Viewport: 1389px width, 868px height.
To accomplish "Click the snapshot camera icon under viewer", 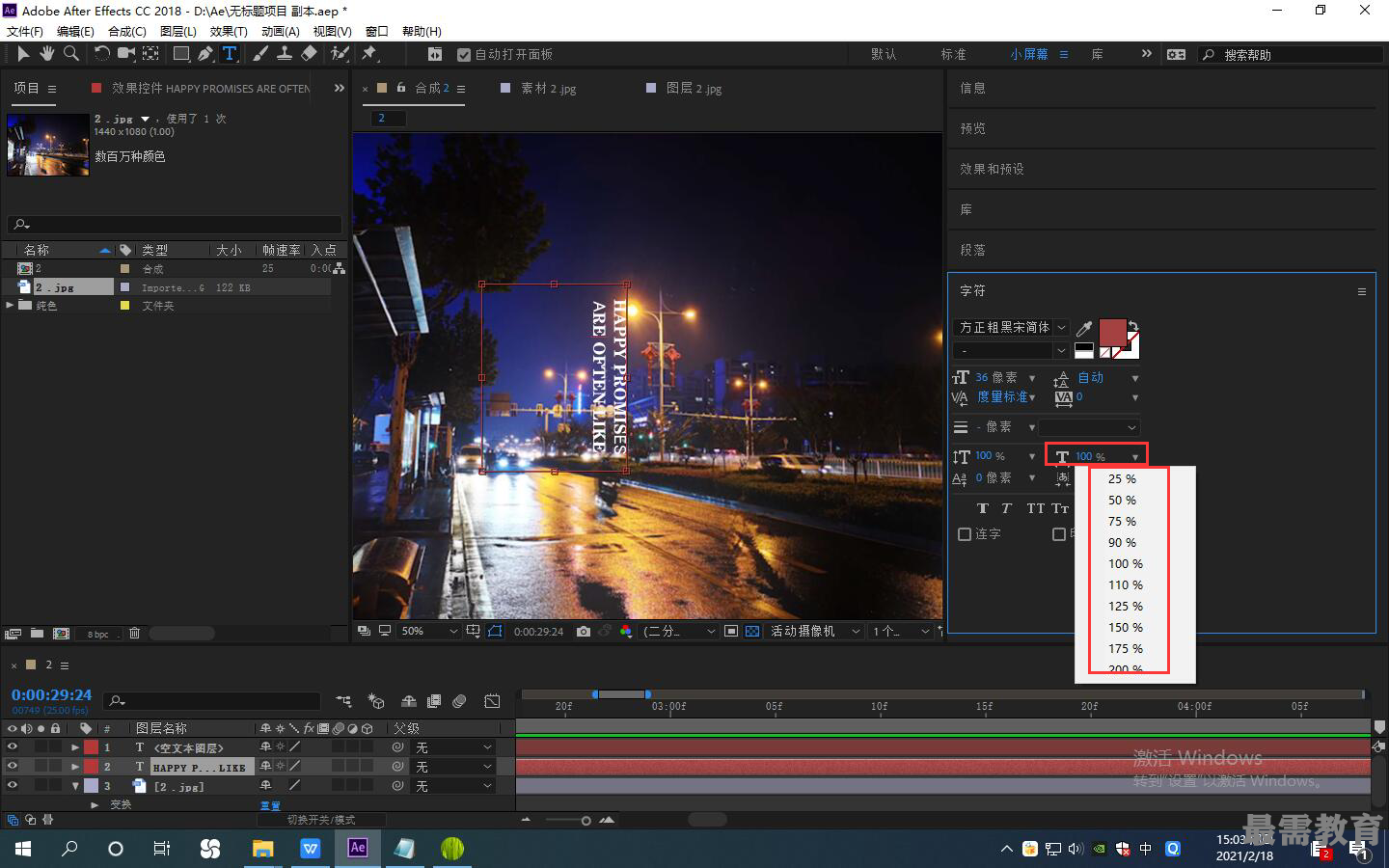I will click(x=584, y=632).
